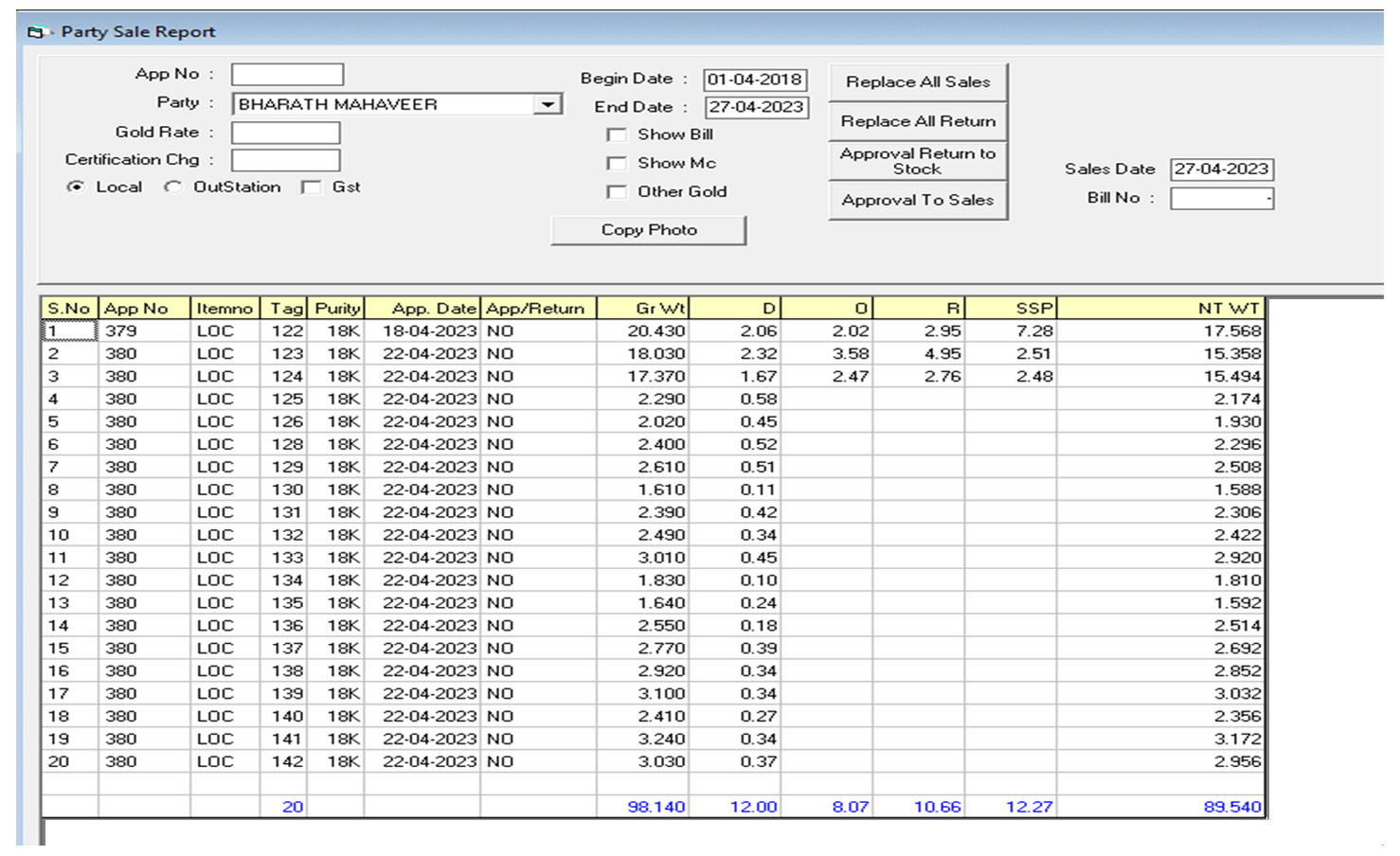Click Gr Wt value 18.030
The height and width of the screenshot is (856, 1400).
[x=643, y=354]
